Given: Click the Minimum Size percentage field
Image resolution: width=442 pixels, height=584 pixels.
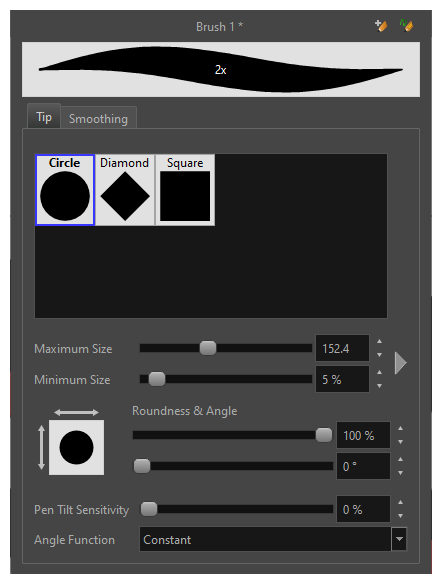Looking at the screenshot, I should coord(342,379).
